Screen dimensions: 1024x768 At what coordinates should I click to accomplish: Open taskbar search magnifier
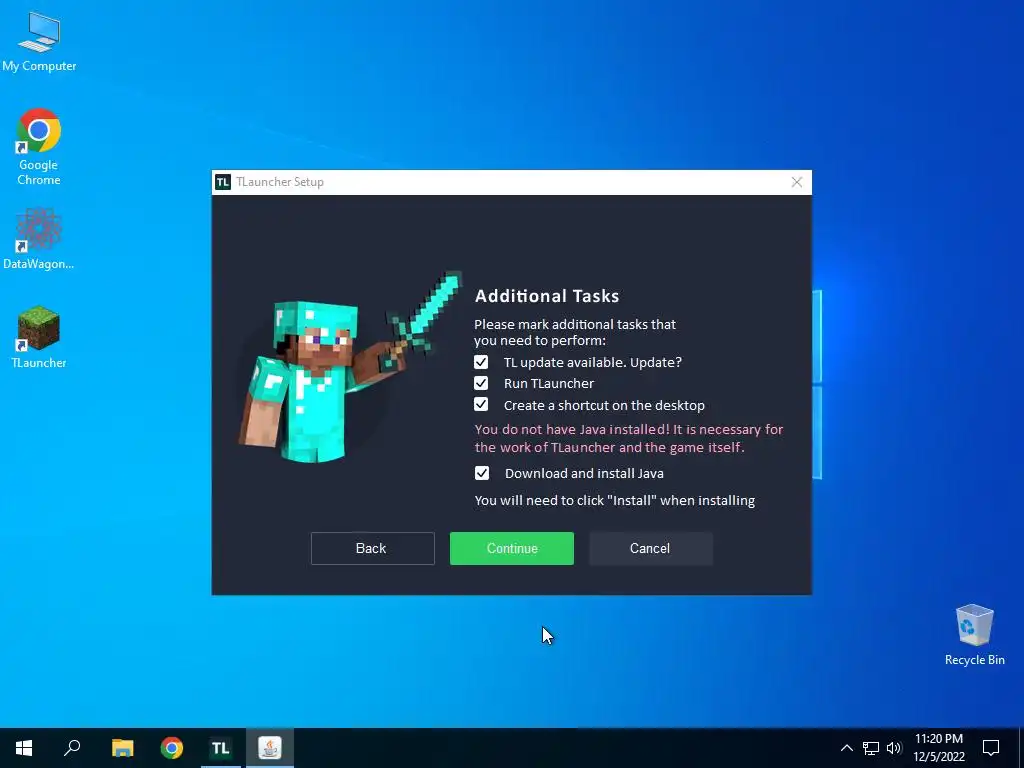tap(72, 748)
